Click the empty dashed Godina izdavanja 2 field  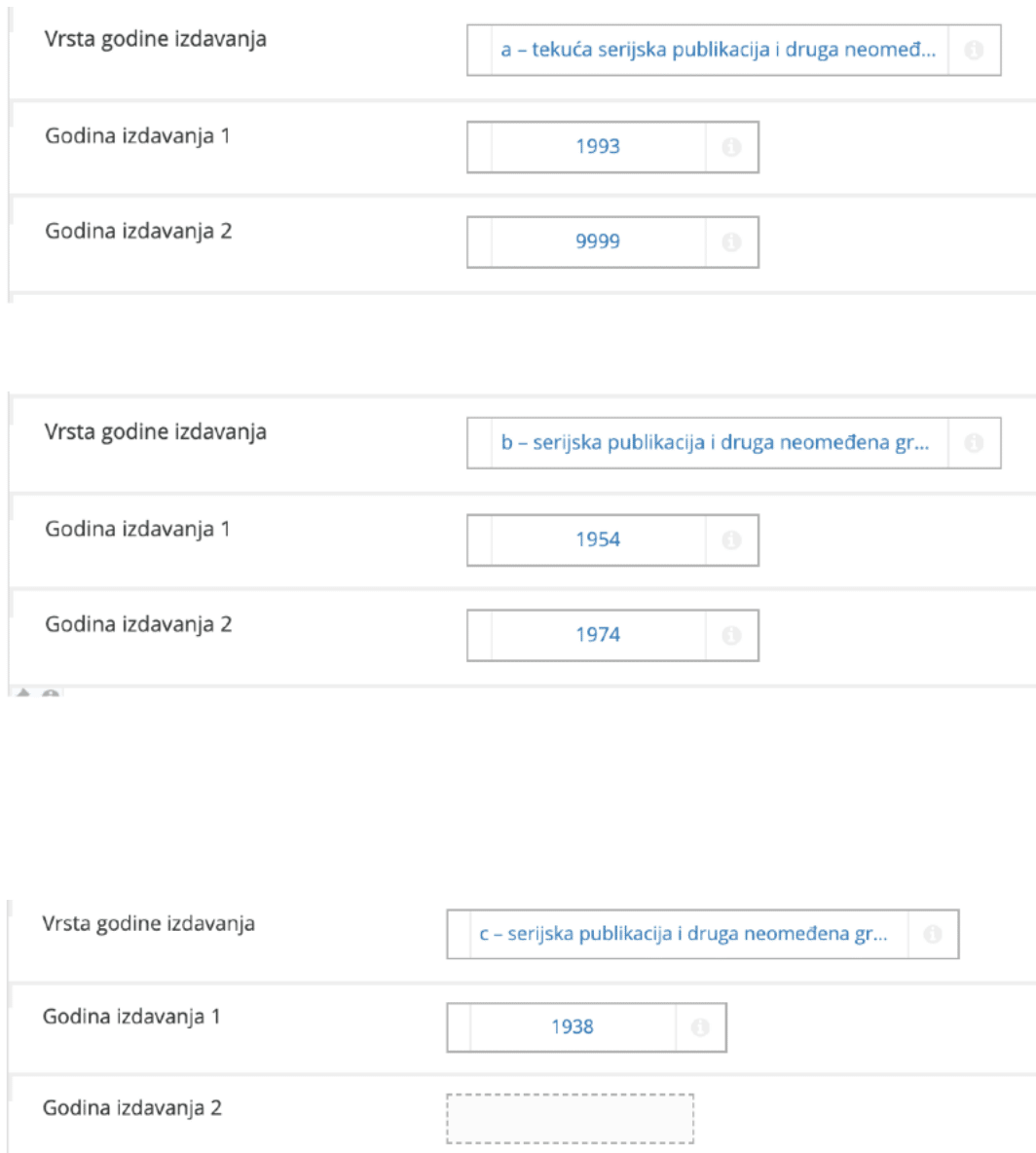tap(570, 1119)
